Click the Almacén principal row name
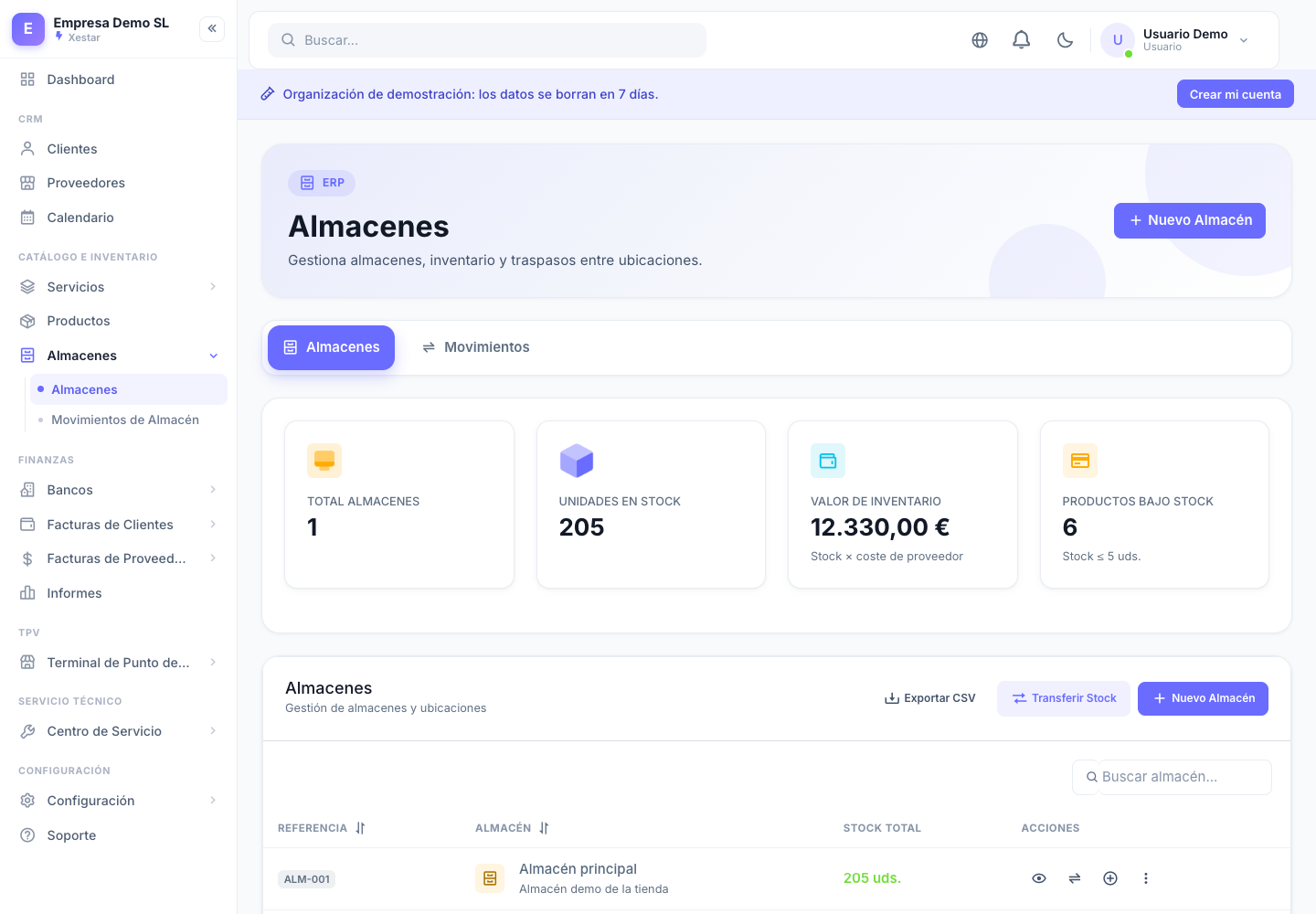 point(578,869)
